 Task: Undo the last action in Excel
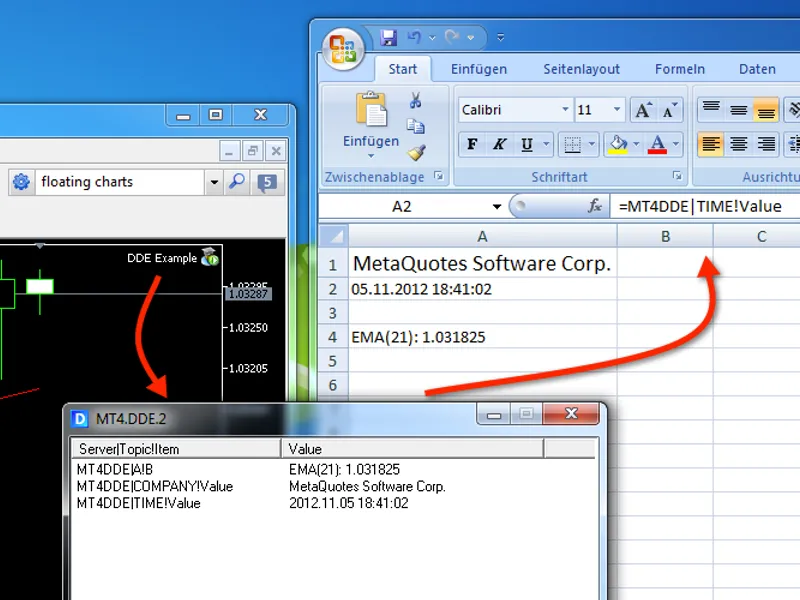click(414, 37)
